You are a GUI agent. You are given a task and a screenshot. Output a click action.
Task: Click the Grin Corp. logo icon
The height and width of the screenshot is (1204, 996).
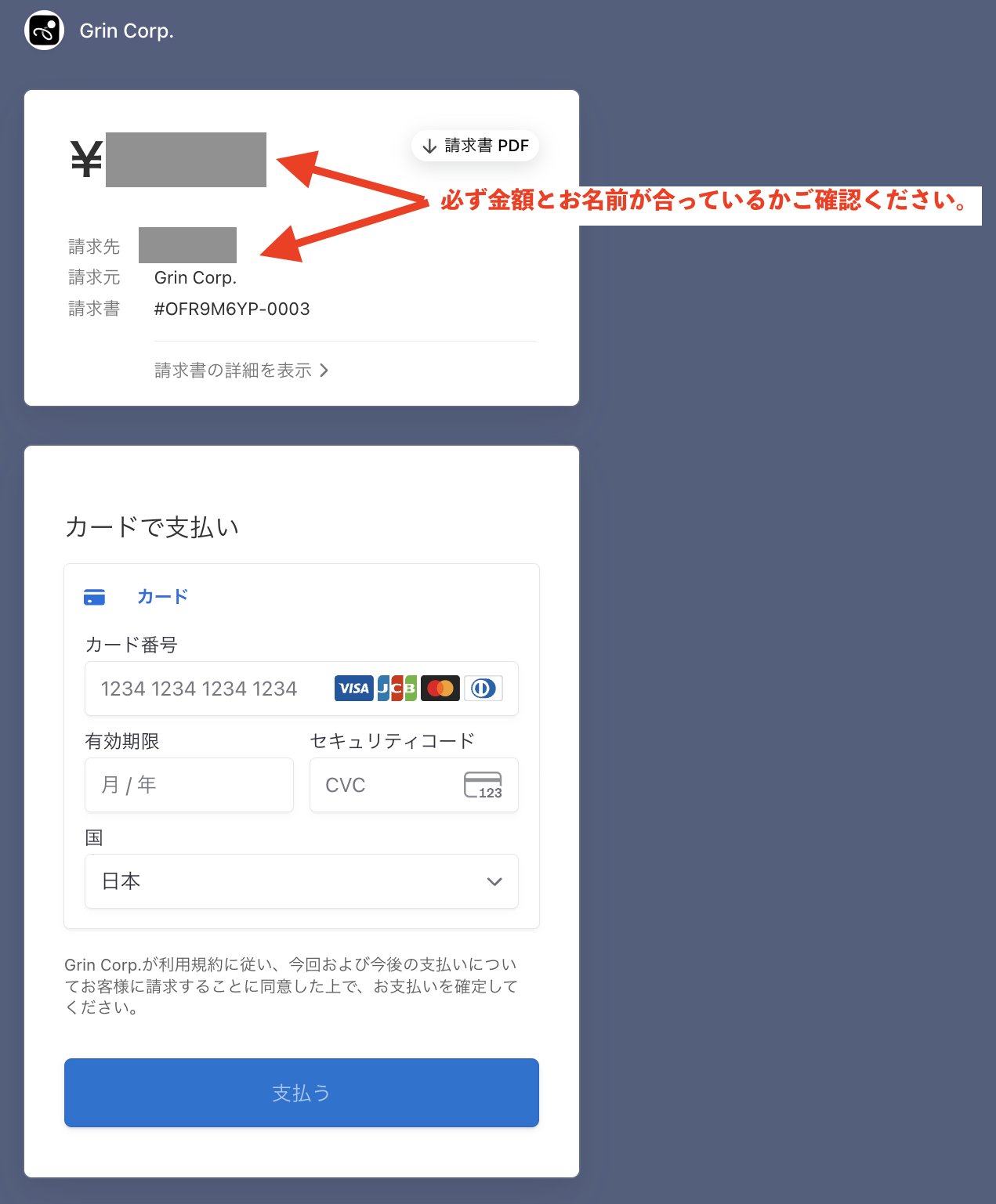(45, 31)
